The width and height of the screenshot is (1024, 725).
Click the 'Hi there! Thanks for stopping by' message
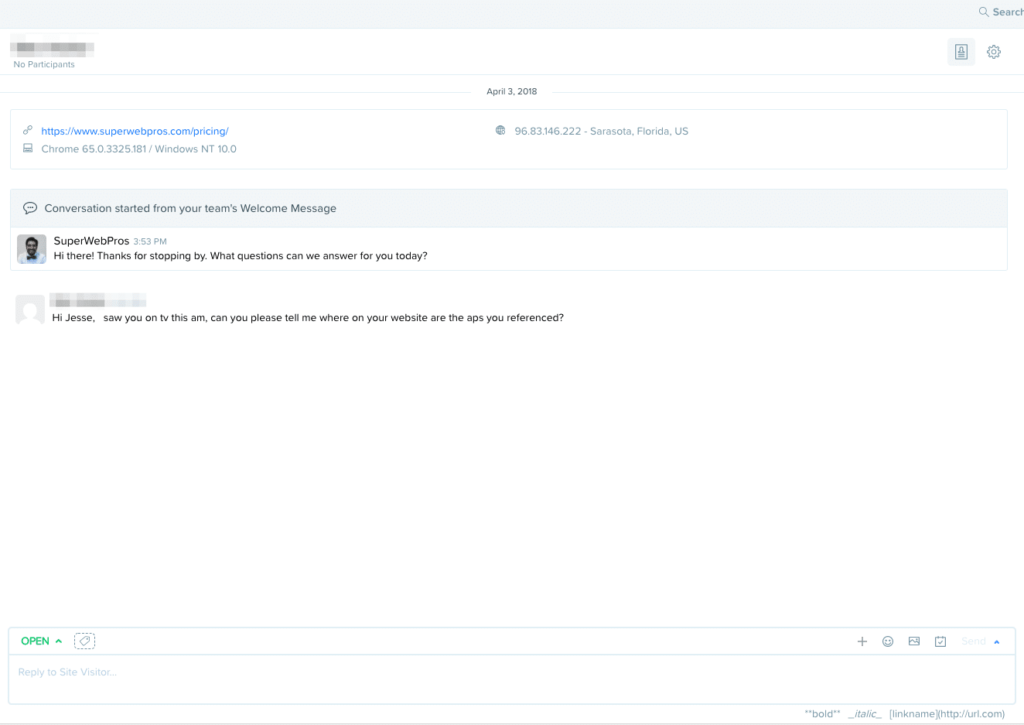pyautogui.click(x=240, y=255)
